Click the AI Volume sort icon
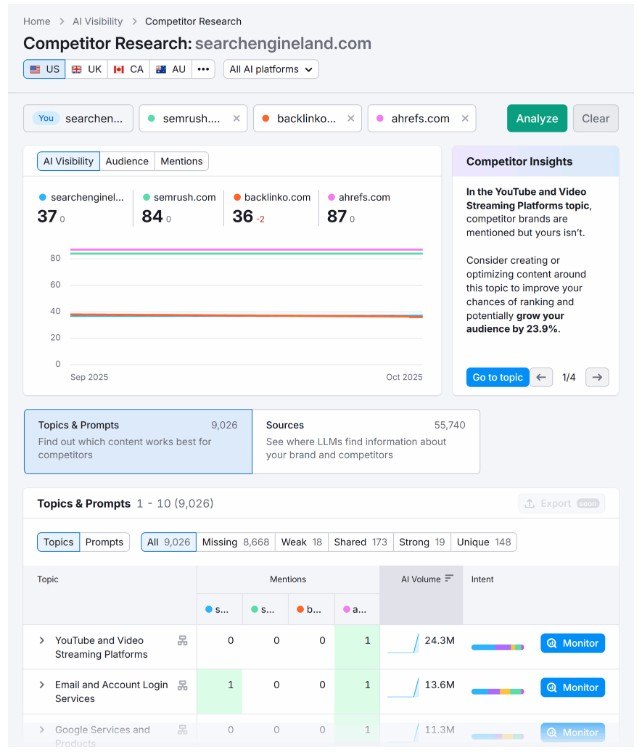Viewport: 644px width, 755px height. click(449, 578)
